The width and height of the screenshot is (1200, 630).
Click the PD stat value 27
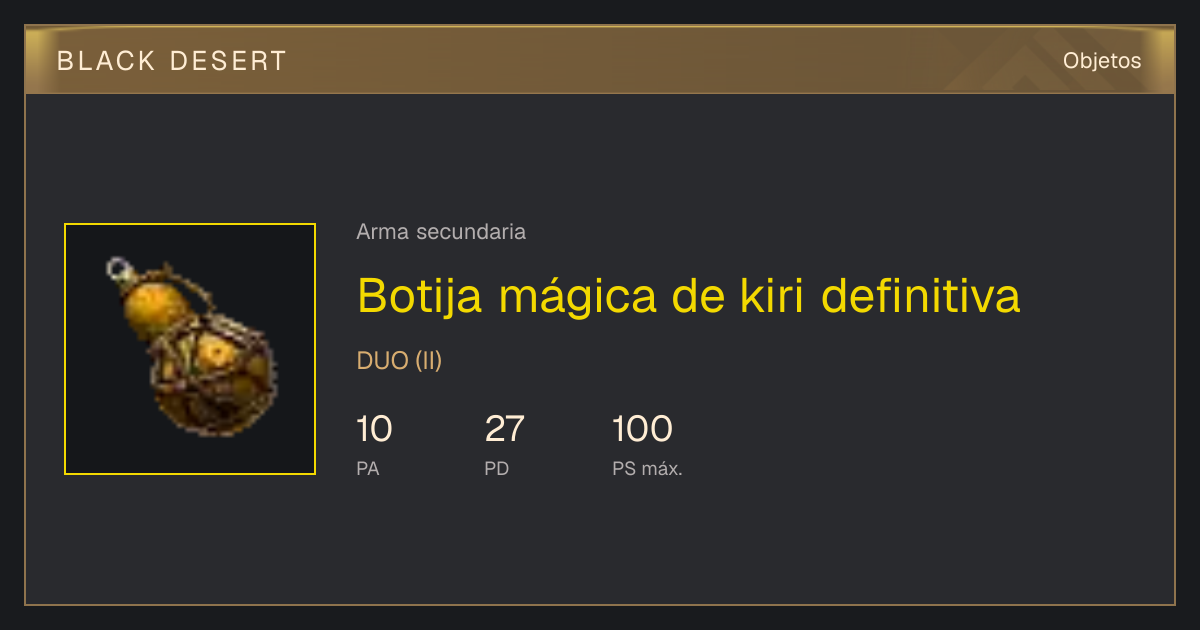pyautogui.click(x=504, y=429)
